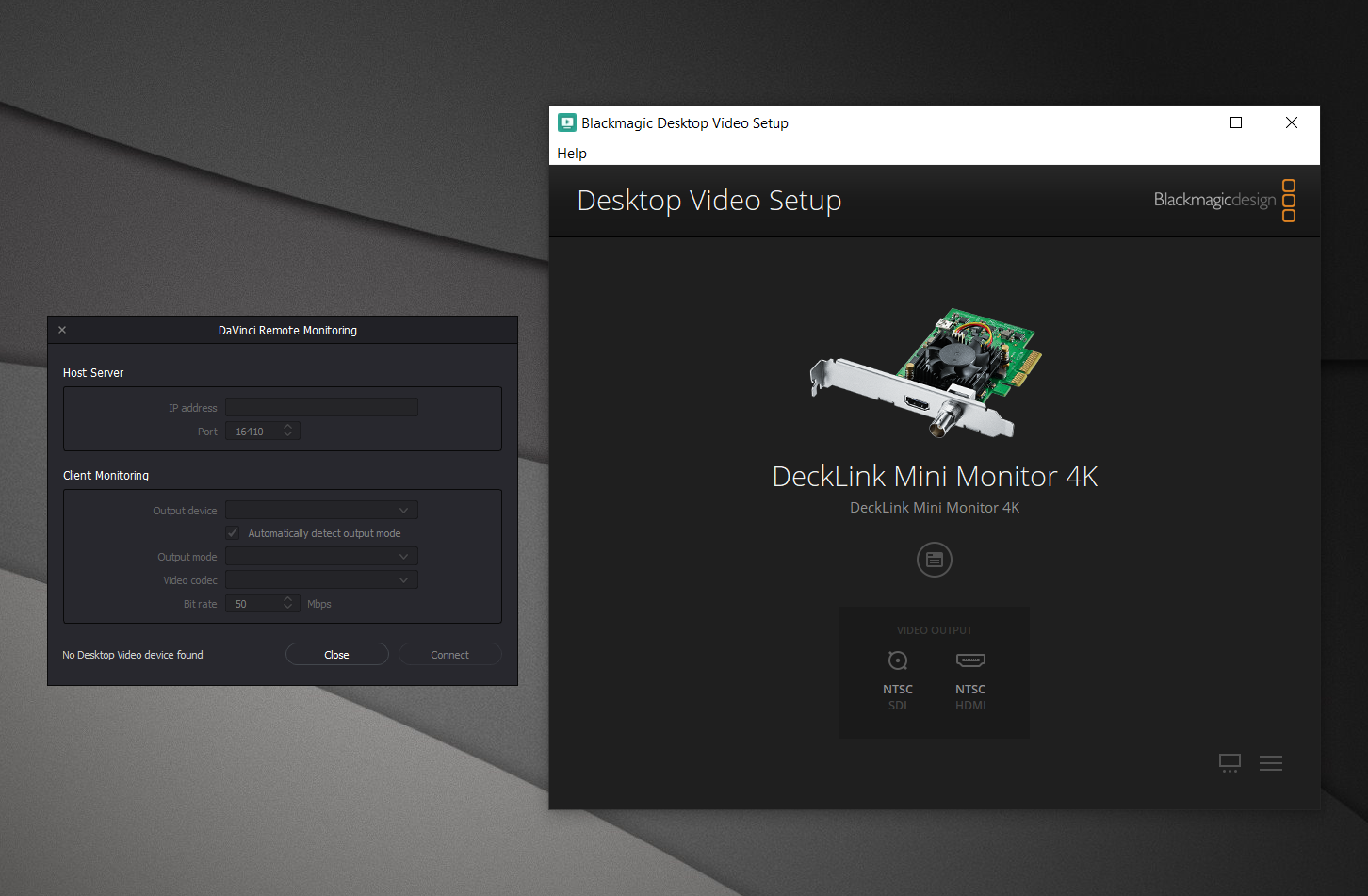1368x896 pixels.
Task: Click the Connect button
Action: pos(450,654)
